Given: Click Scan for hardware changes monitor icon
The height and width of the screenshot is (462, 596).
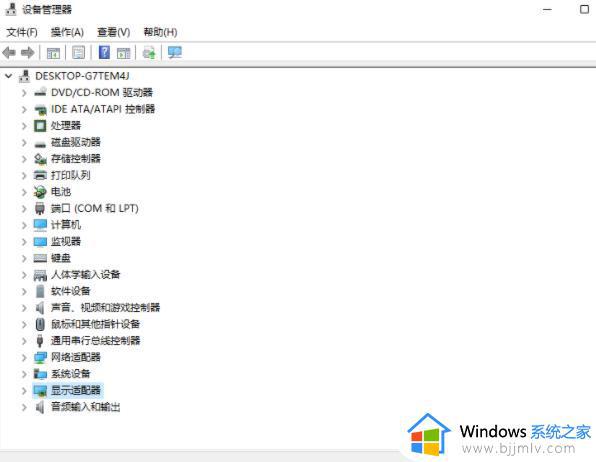Looking at the screenshot, I should pos(175,52).
